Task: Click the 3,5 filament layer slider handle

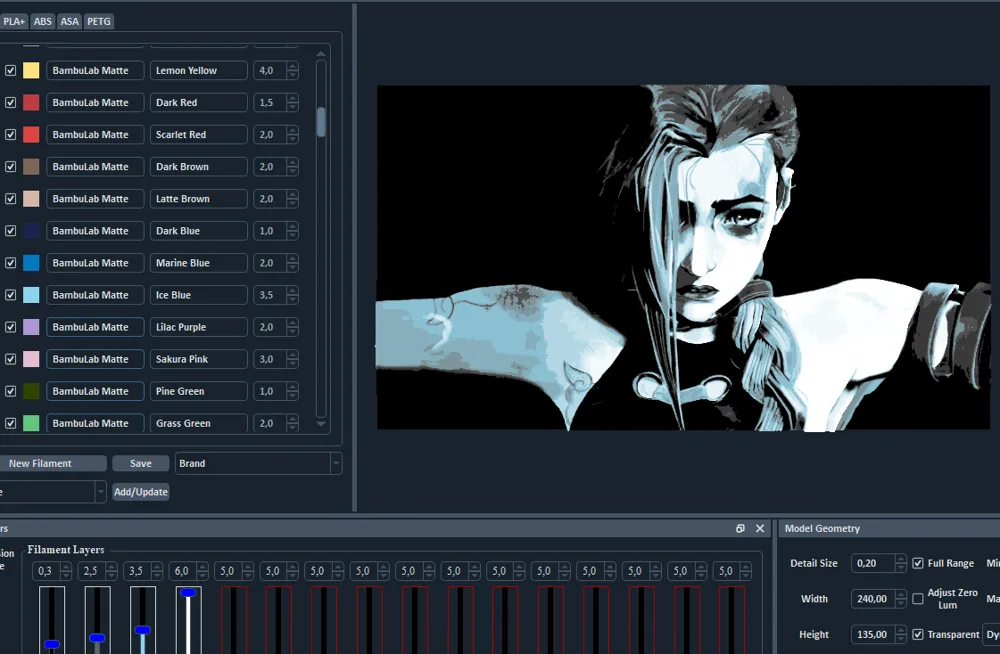Action: (143, 630)
